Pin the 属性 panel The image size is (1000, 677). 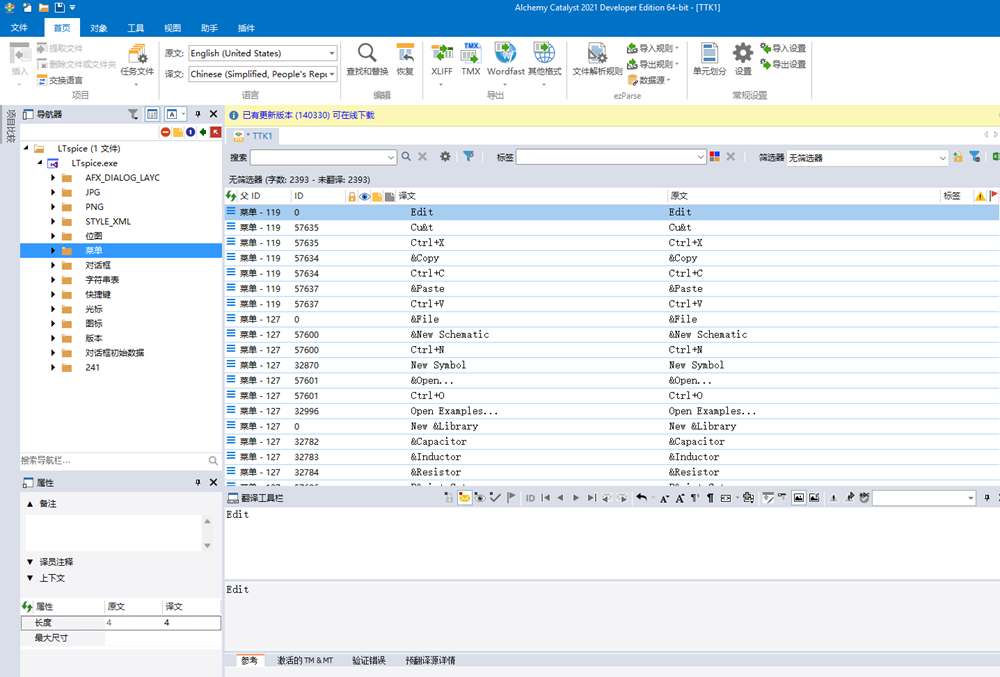pyautogui.click(x=198, y=483)
